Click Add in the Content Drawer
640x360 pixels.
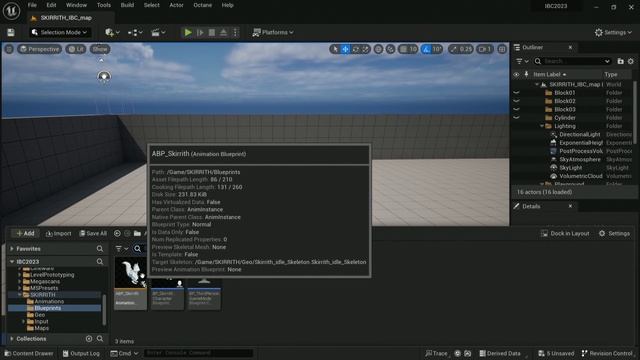tap(25, 233)
